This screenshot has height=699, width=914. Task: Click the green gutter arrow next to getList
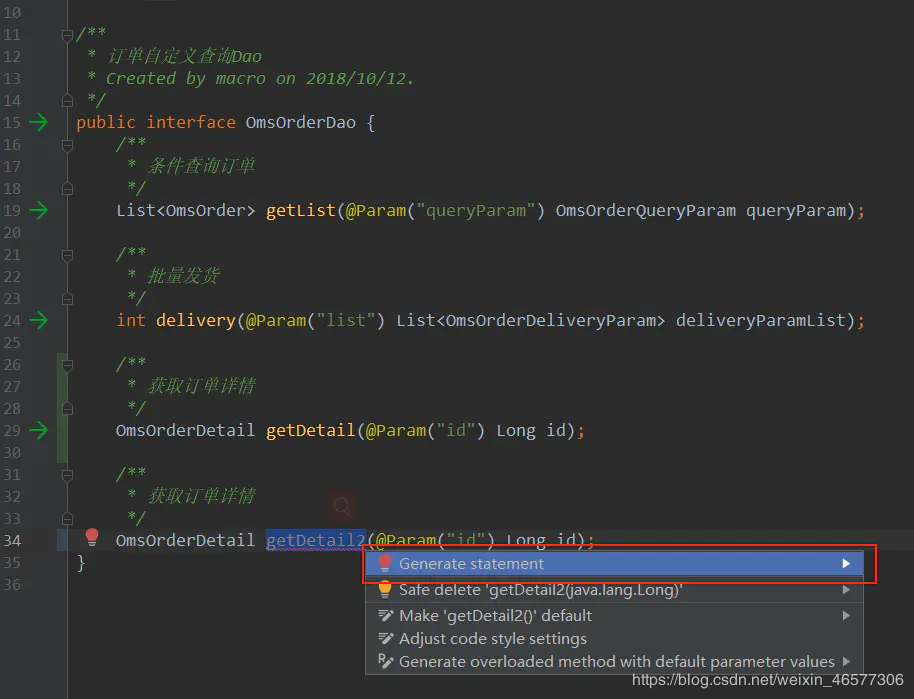38,210
